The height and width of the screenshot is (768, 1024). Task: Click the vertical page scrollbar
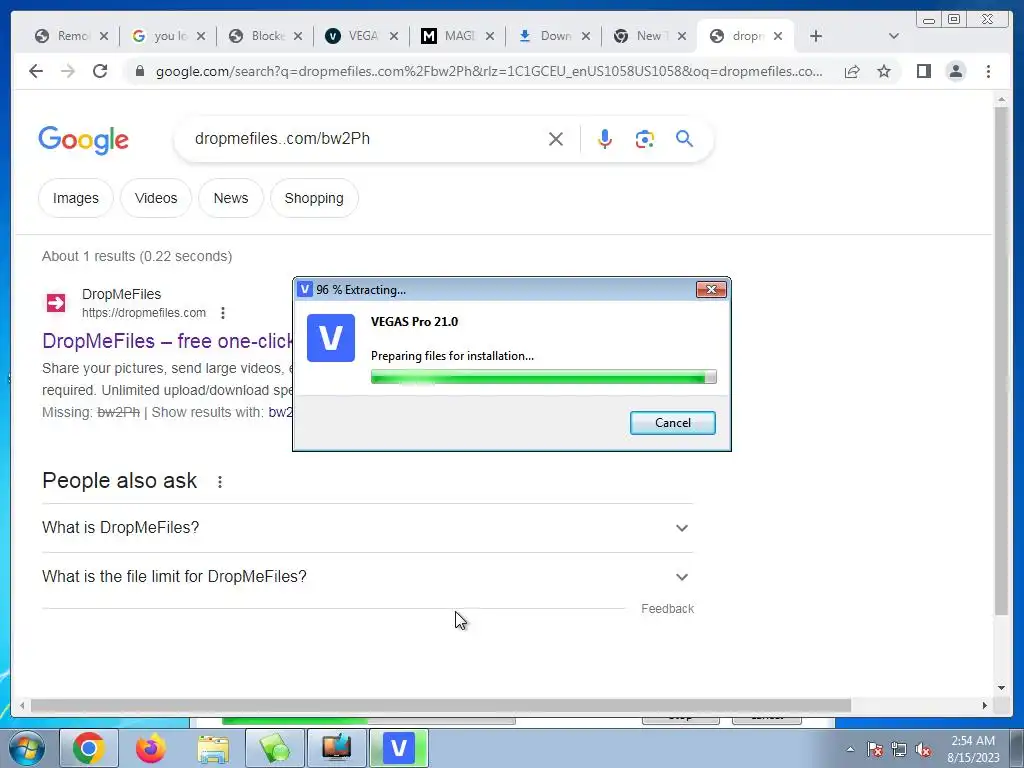point(1001,360)
